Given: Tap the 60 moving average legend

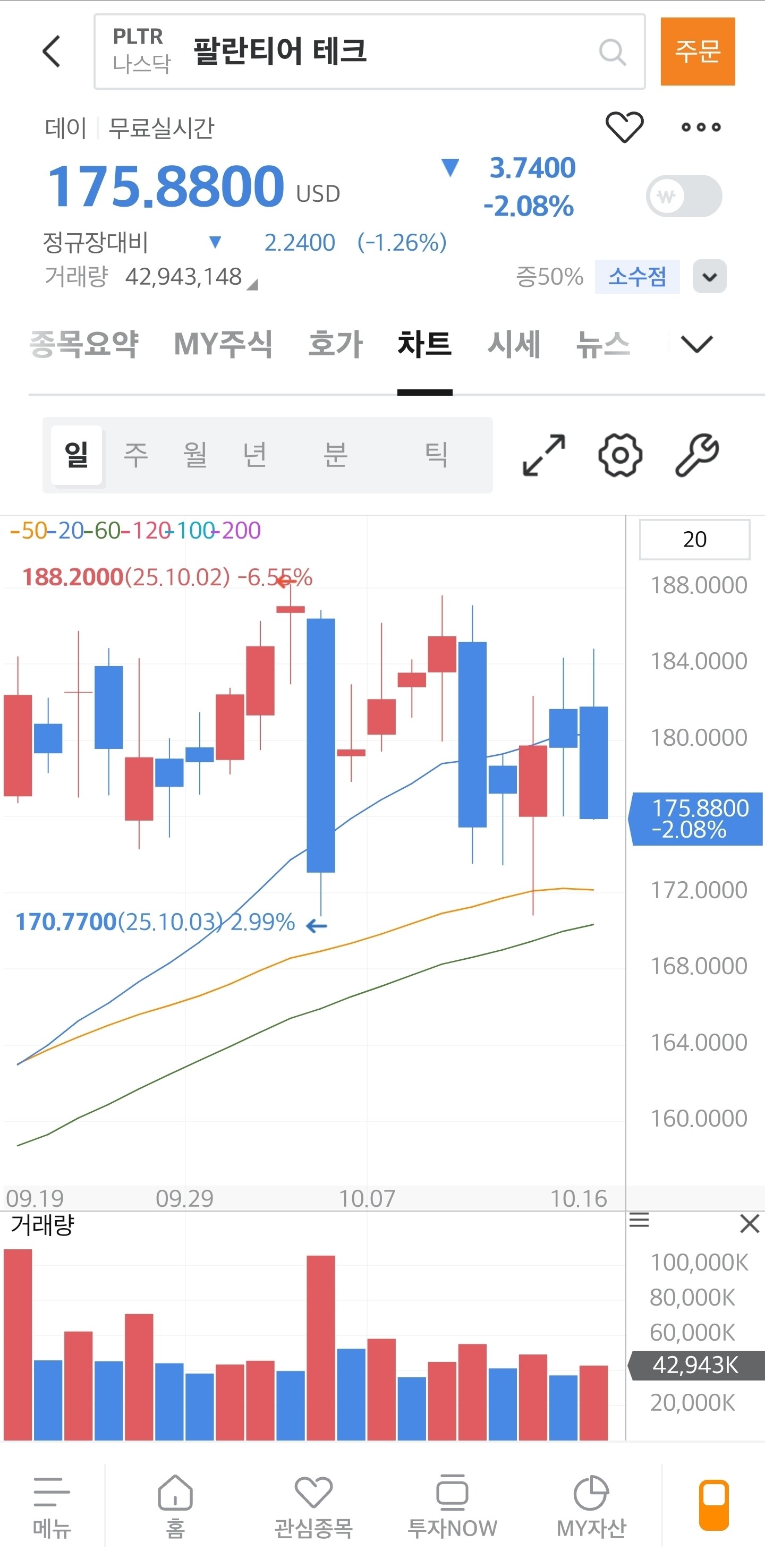Looking at the screenshot, I should 103,531.
